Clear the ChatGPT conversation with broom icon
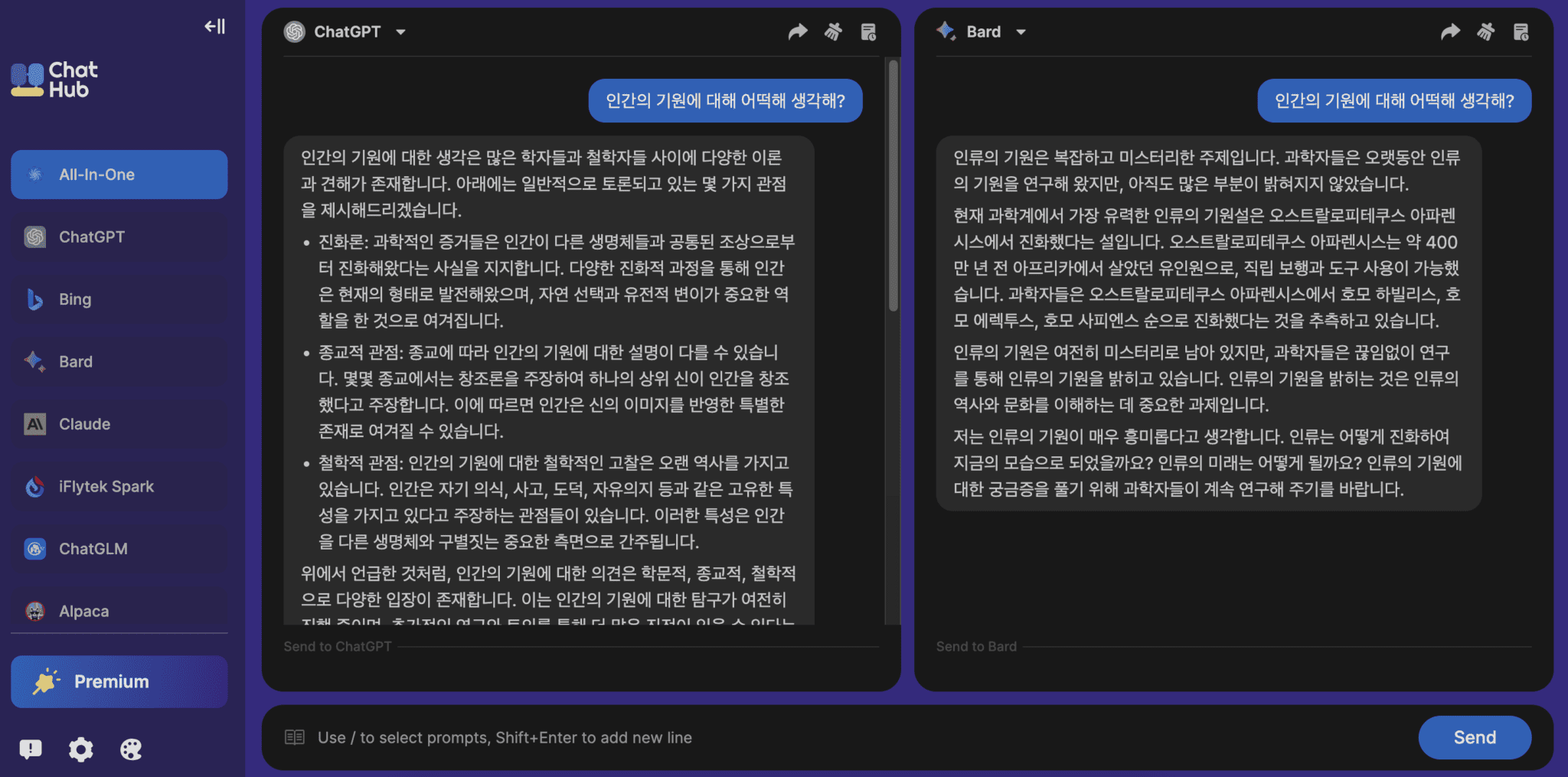Viewport: 1568px width, 777px height. coord(833,31)
